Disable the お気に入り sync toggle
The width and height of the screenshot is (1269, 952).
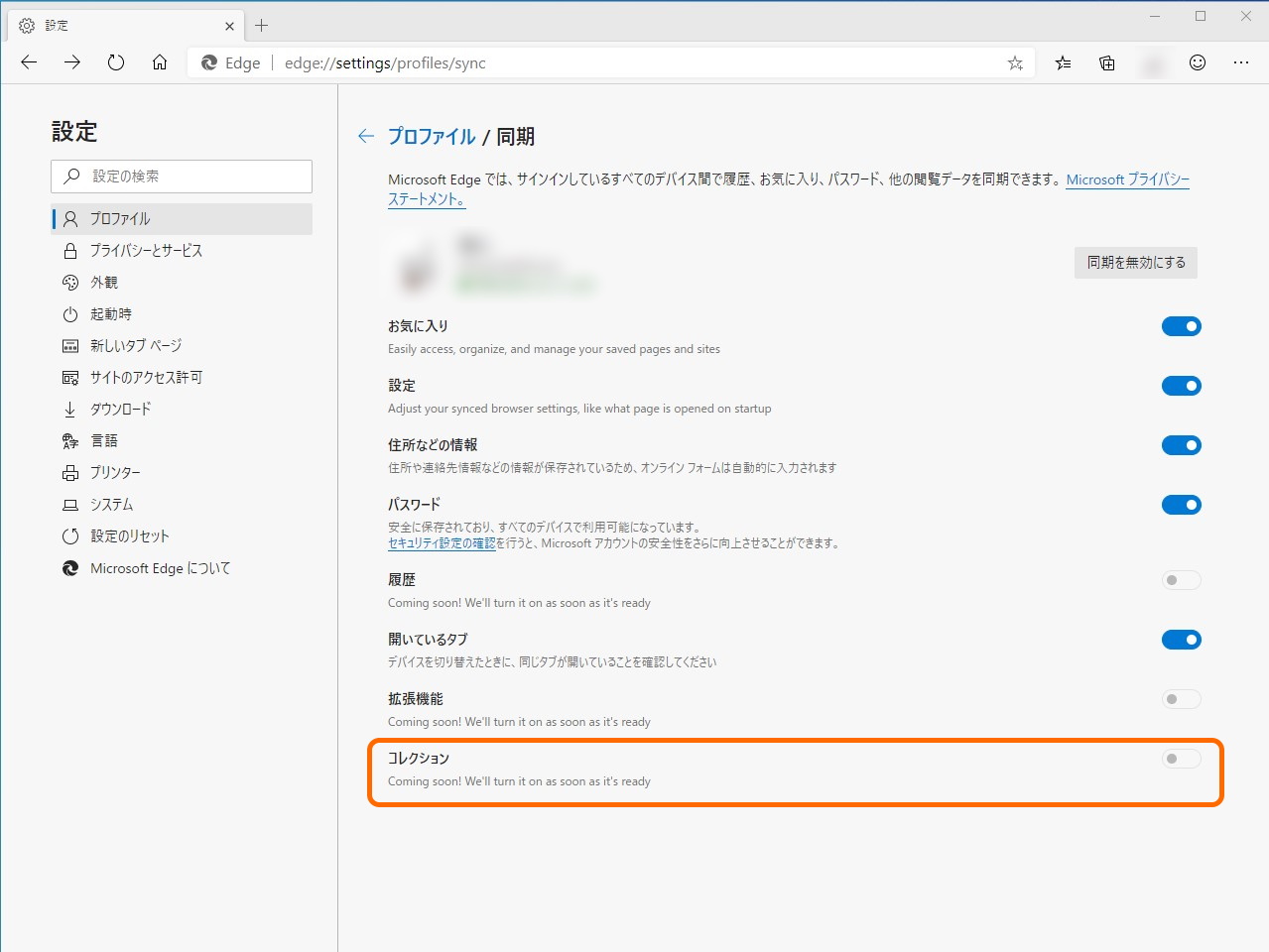coord(1181,325)
